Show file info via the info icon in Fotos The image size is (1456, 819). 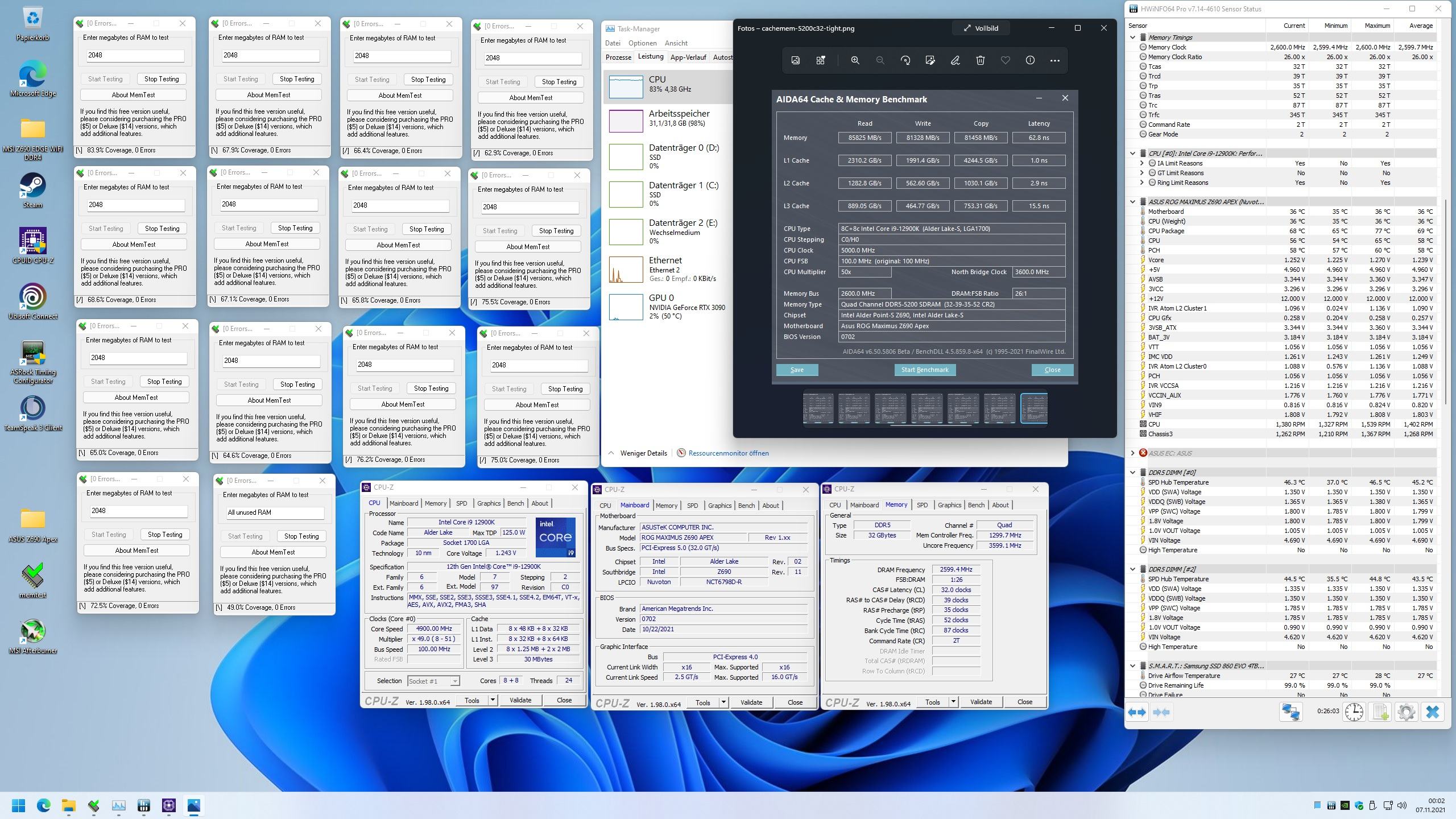[1030, 60]
